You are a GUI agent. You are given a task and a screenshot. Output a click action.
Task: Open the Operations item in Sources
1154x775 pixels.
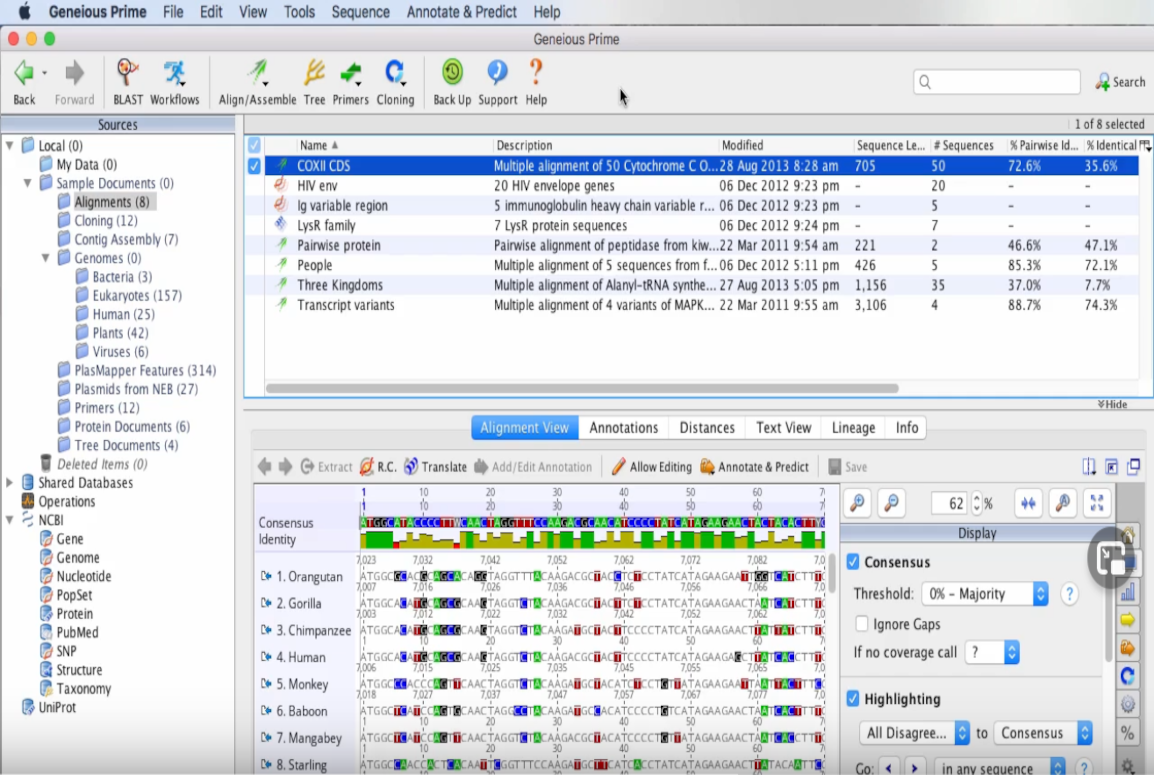tap(66, 501)
